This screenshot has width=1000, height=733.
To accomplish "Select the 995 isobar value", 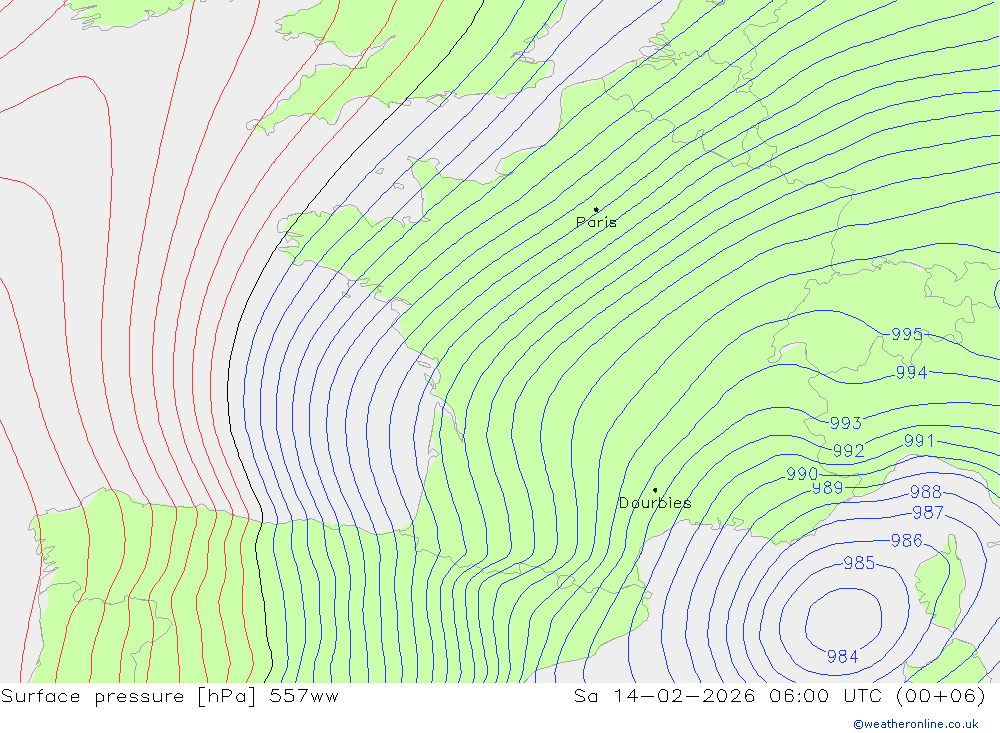I will 907,334.
